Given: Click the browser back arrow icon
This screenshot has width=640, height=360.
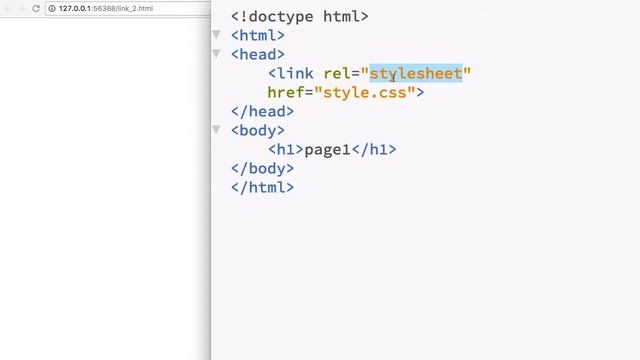Looking at the screenshot, I should coord(8,9).
